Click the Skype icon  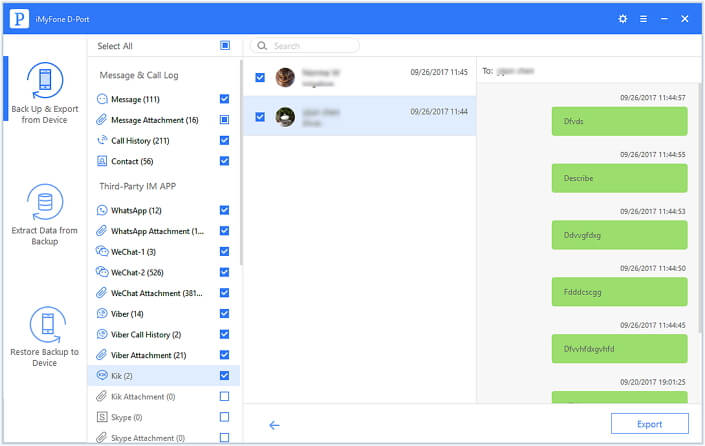[102, 417]
